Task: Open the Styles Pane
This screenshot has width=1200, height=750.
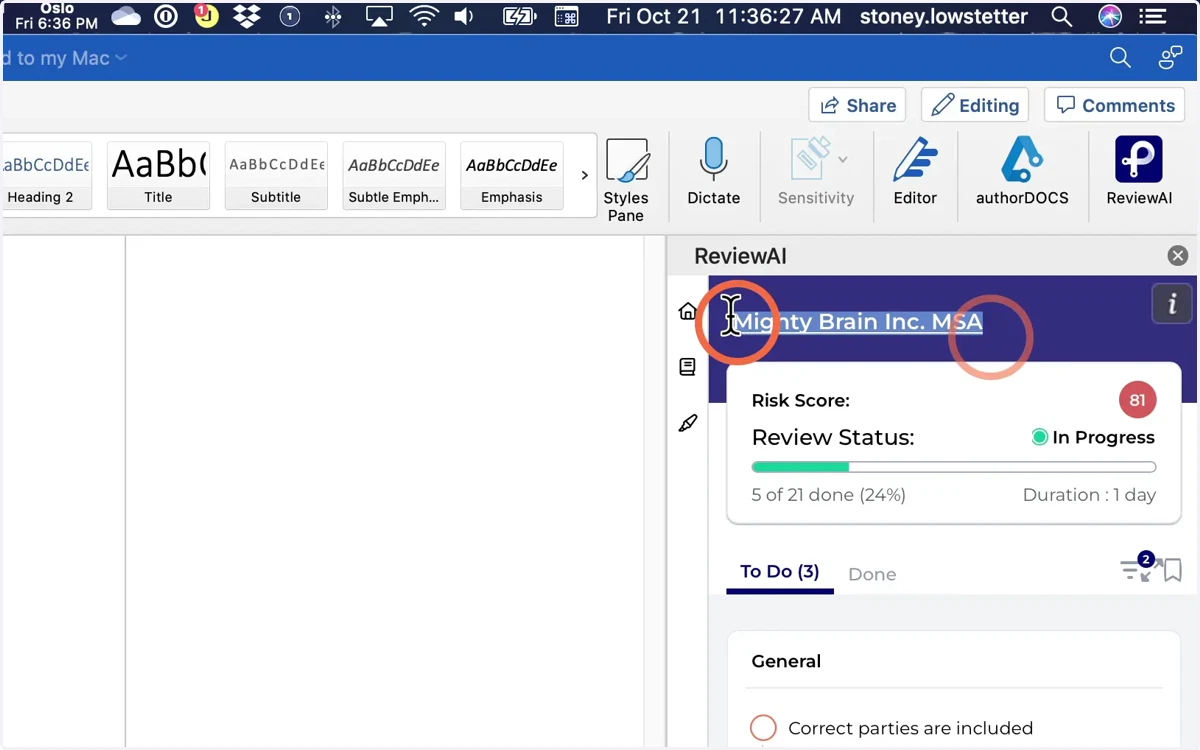Action: click(626, 180)
